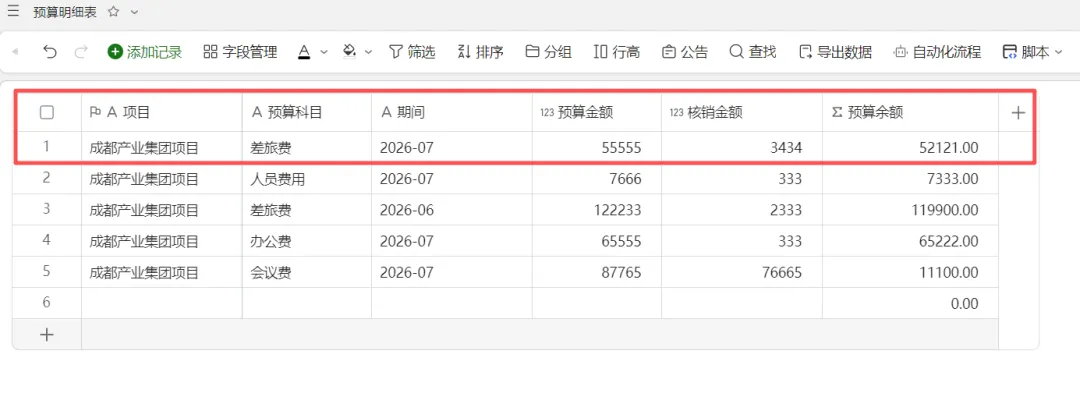Click the undo arrow icon
Screen dimensions: 1080x397
tap(50, 52)
